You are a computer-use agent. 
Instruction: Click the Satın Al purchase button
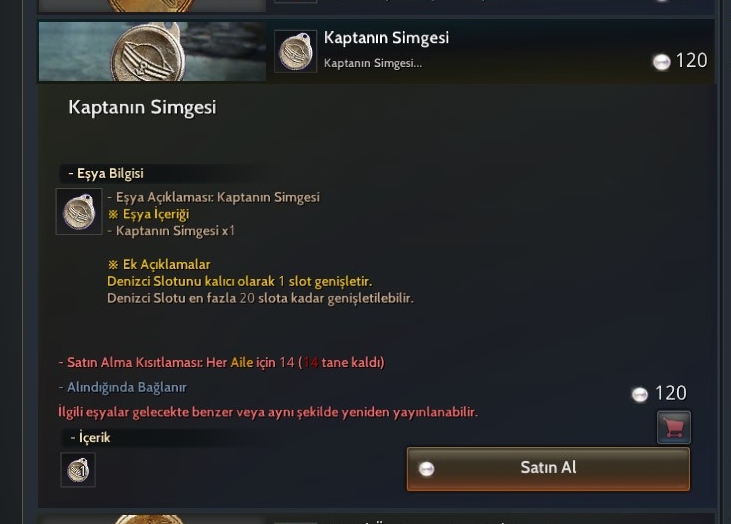click(x=548, y=469)
